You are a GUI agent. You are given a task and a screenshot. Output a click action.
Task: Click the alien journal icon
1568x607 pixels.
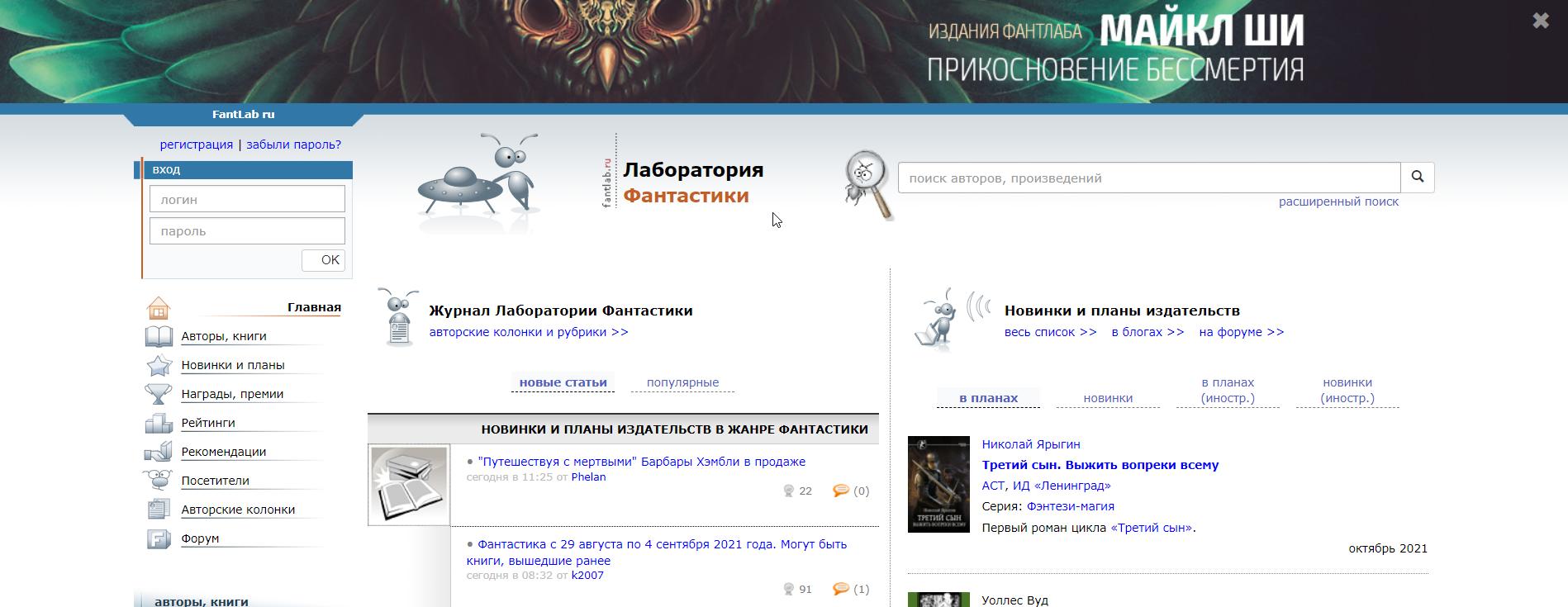coord(398,317)
